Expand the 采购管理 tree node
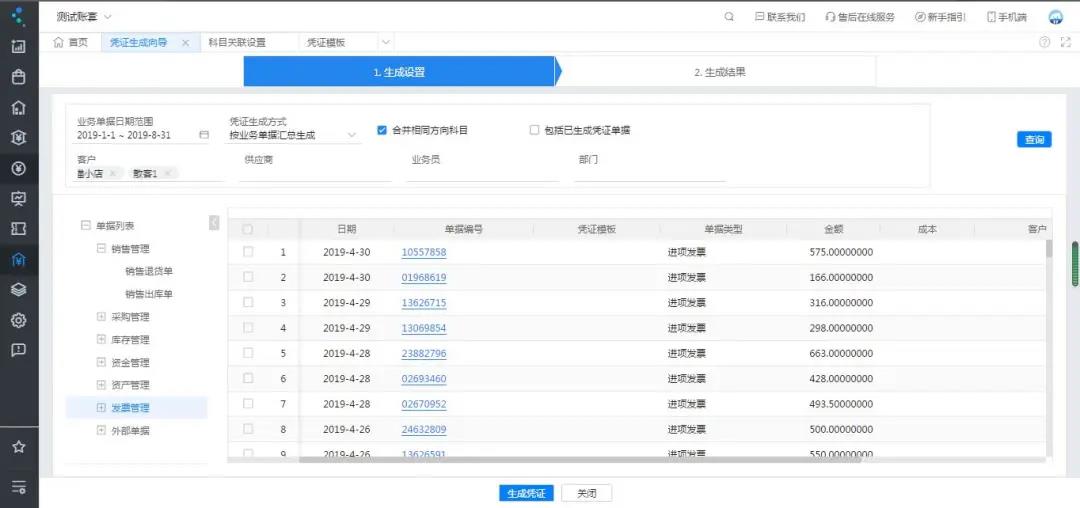This screenshot has height=508, width=1080. coord(101,317)
